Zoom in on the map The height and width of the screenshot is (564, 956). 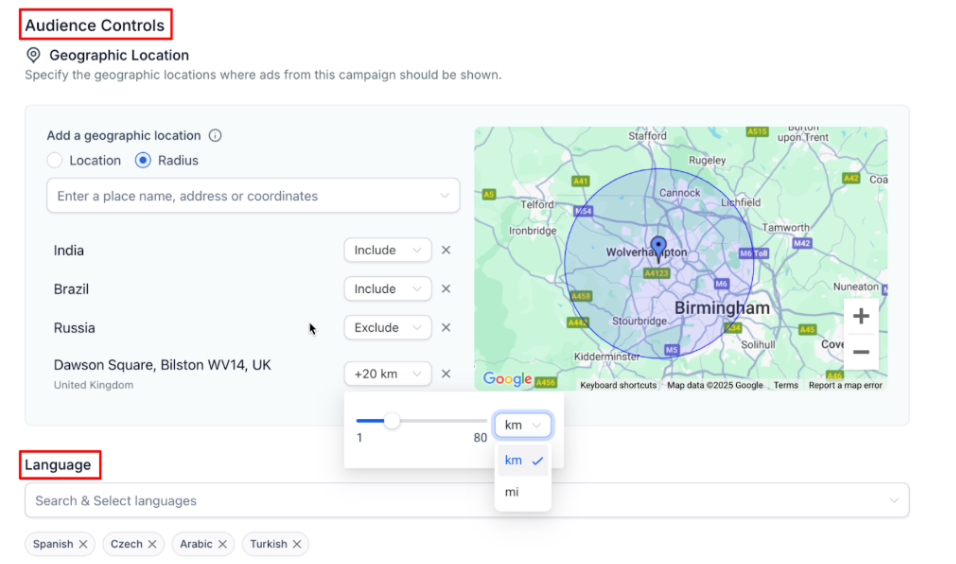click(861, 317)
